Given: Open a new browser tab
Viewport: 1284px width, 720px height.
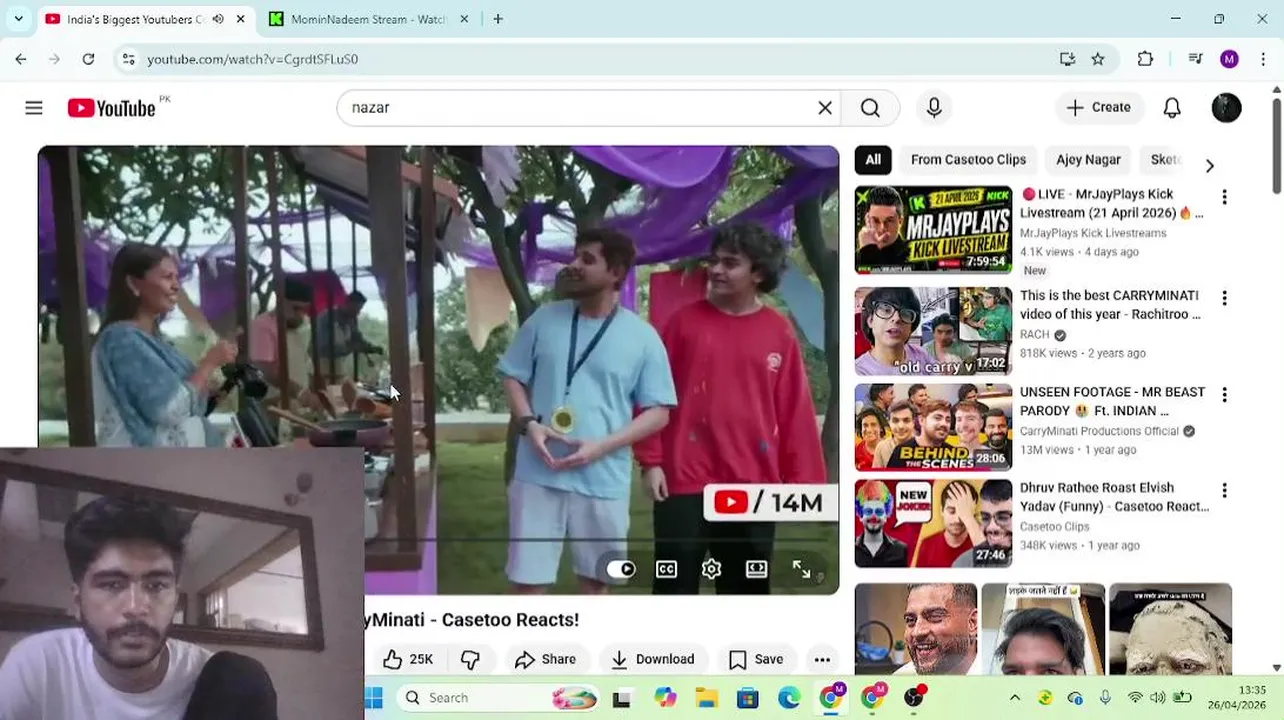Looking at the screenshot, I should [498, 19].
